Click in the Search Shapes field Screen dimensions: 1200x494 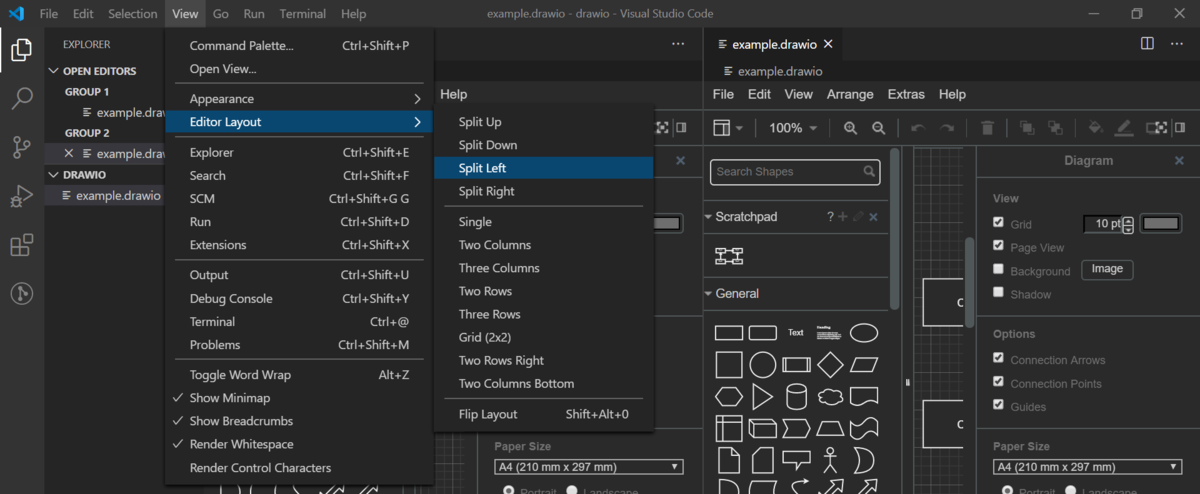(x=795, y=172)
